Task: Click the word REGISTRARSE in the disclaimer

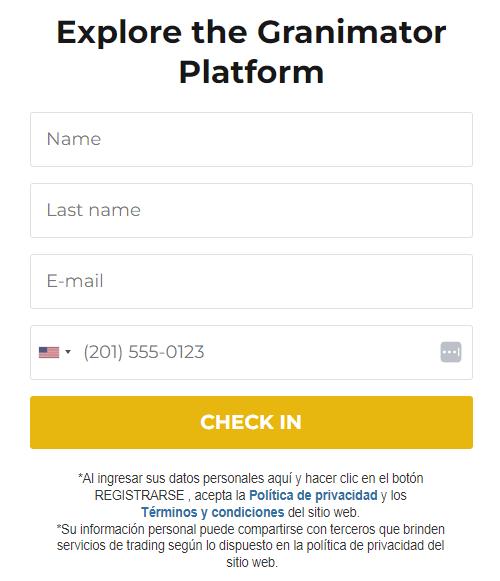Action: pyautogui.click(x=139, y=495)
